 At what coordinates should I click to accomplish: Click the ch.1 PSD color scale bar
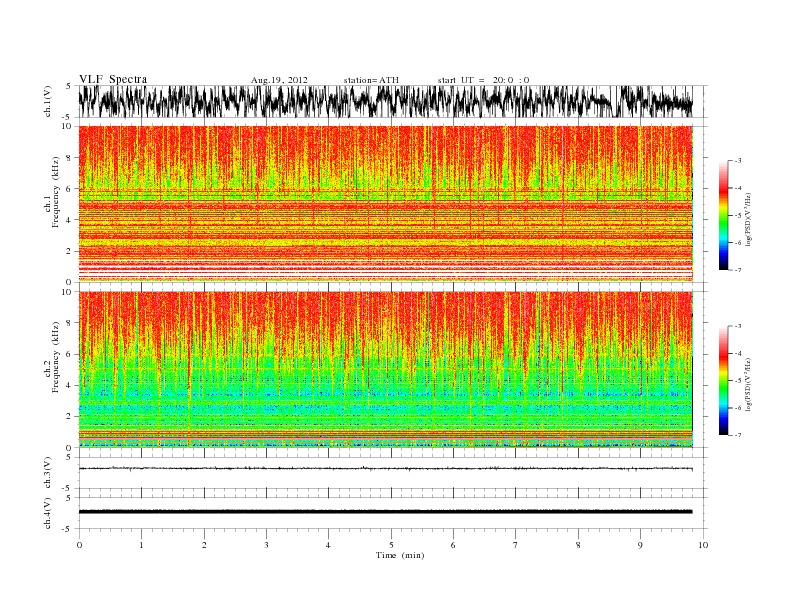723,215
